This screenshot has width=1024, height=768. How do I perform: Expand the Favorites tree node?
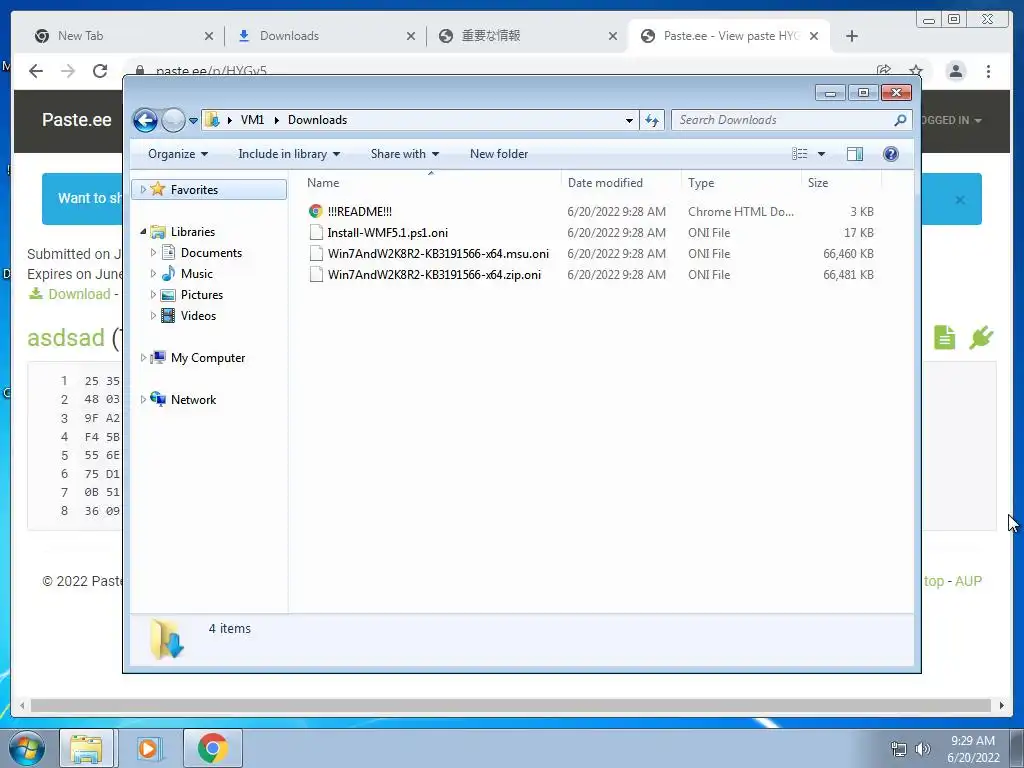[143, 189]
